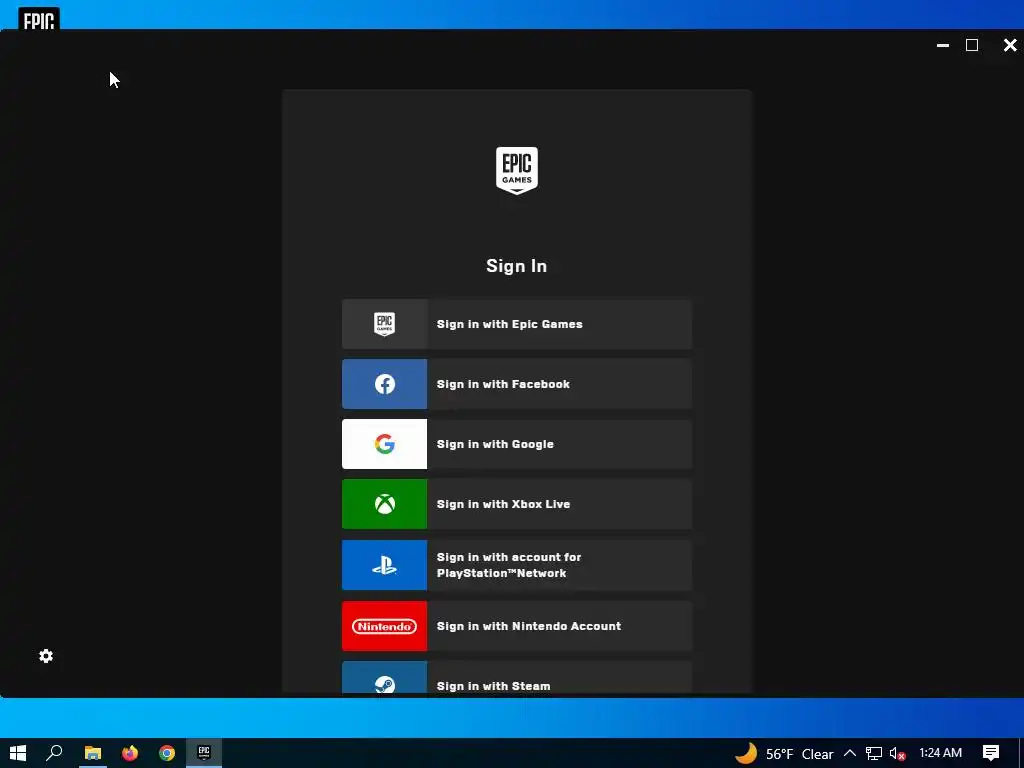This screenshot has width=1024, height=768.
Task: Open weather widget showing 56°F Clear
Action: 784,754
